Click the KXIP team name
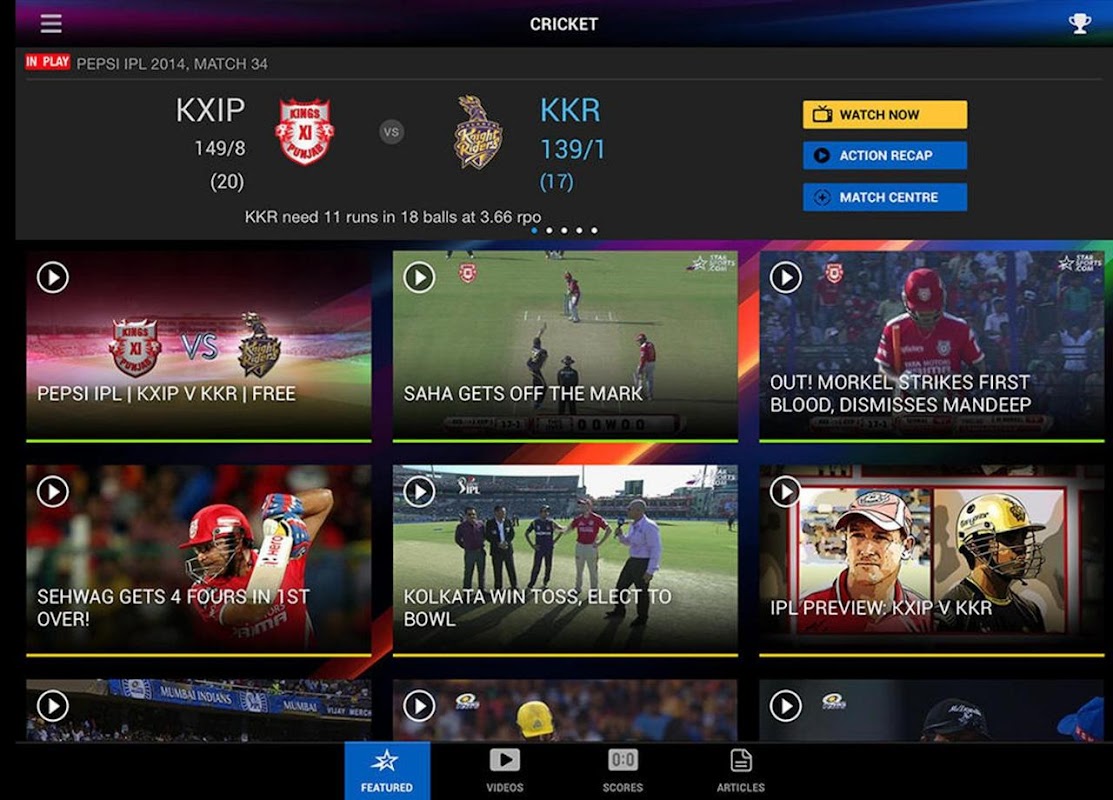 [x=210, y=110]
